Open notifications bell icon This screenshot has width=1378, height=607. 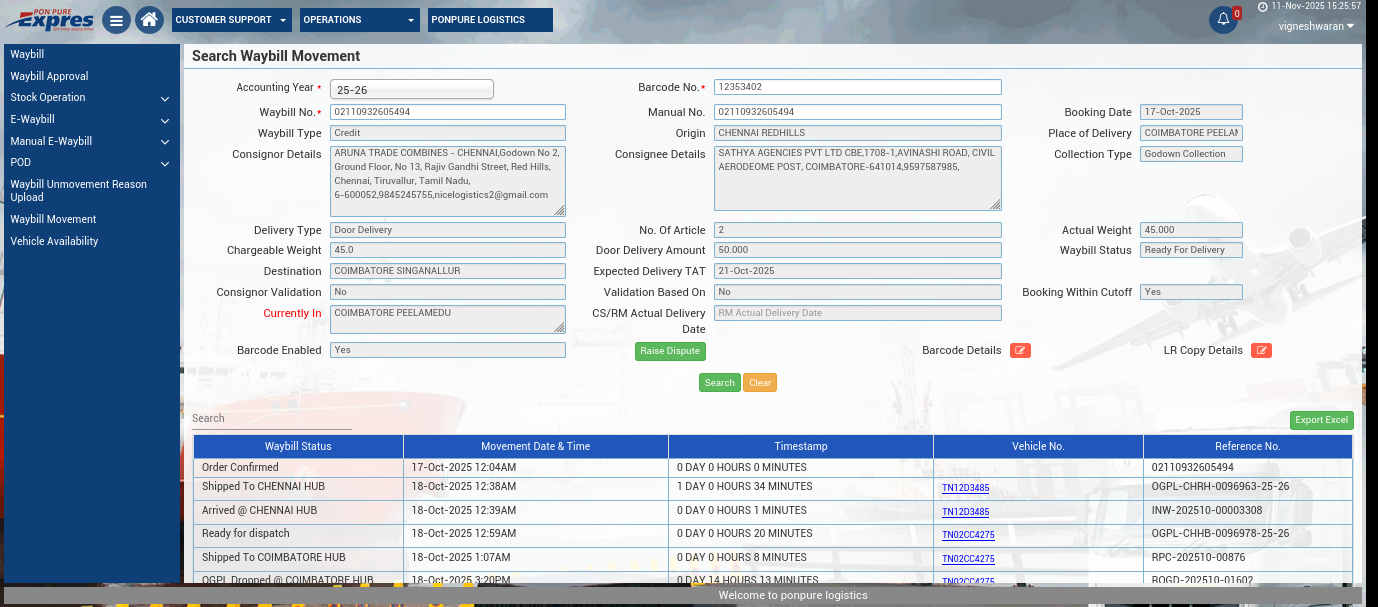tap(1223, 20)
